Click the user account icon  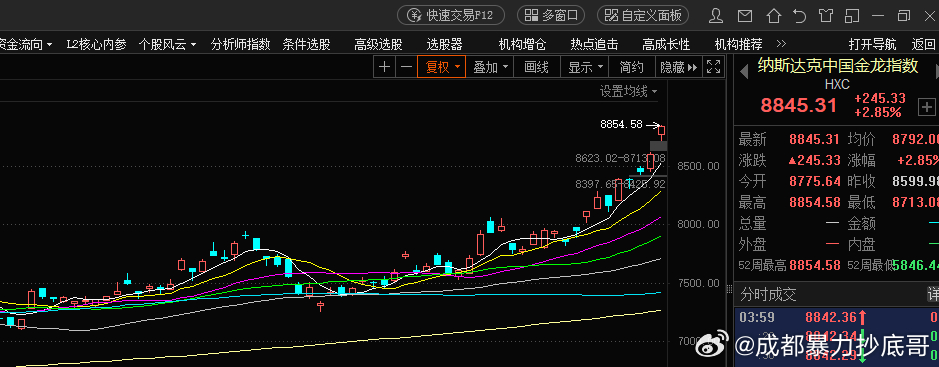tap(716, 15)
